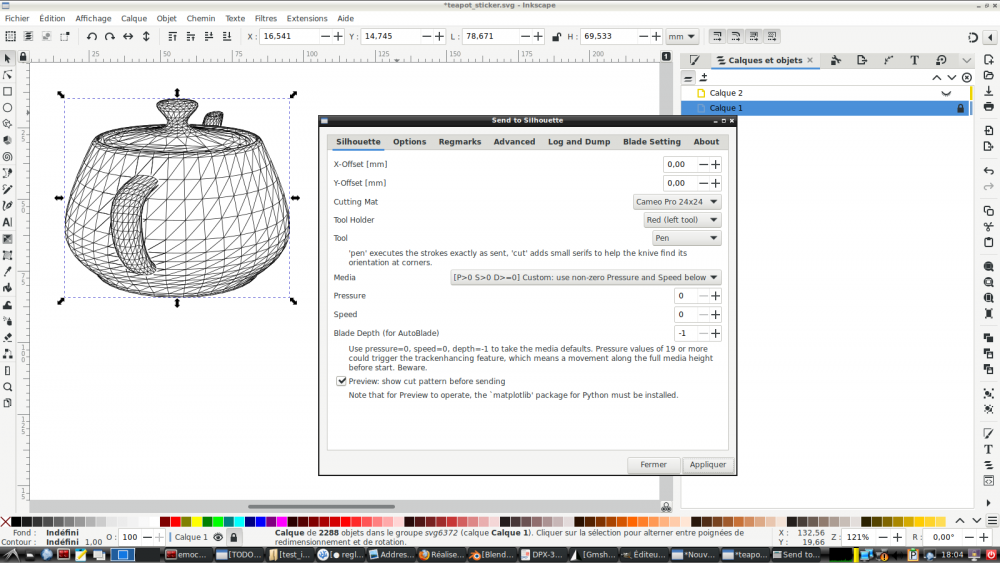Open the Media preset dropdown
The width and height of the screenshot is (1000, 563).
point(586,277)
